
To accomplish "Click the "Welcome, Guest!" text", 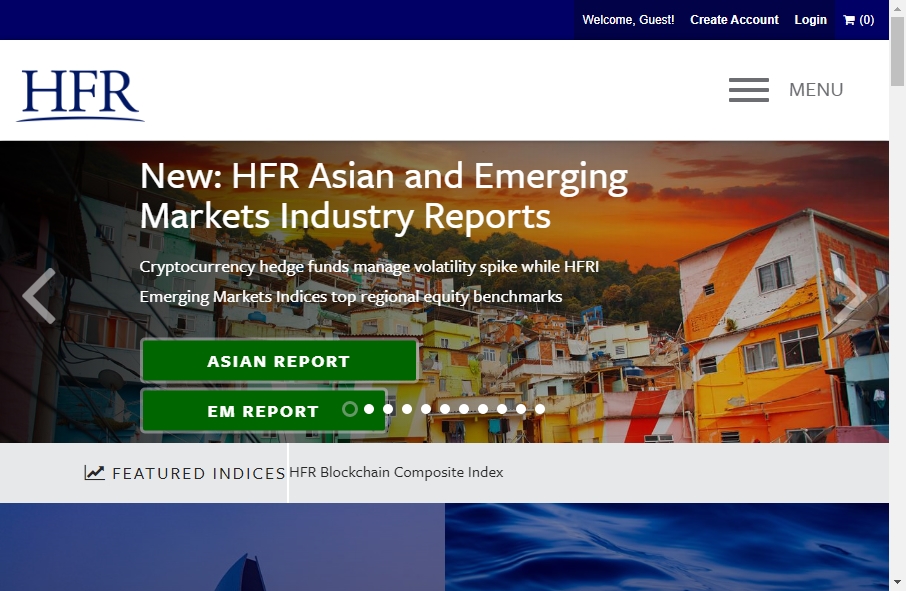I will (628, 20).
